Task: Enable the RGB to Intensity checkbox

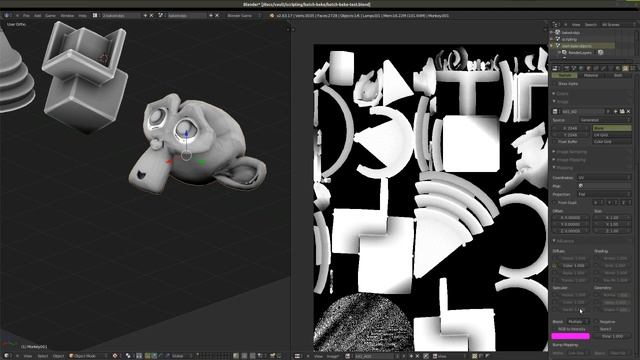Action: (x=555, y=329)
